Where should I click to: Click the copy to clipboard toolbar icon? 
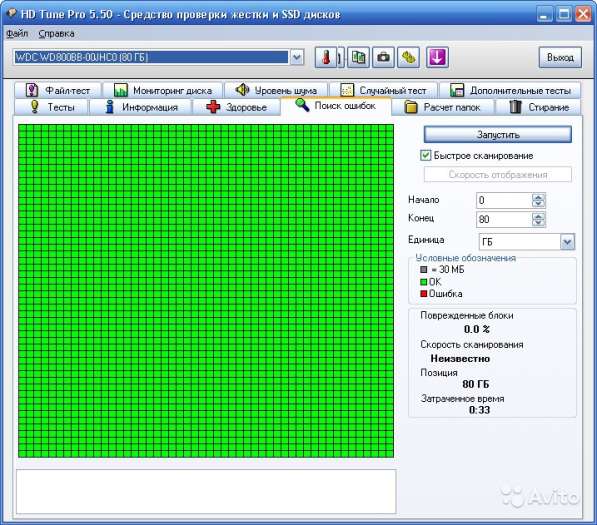[x=358, y=57]
